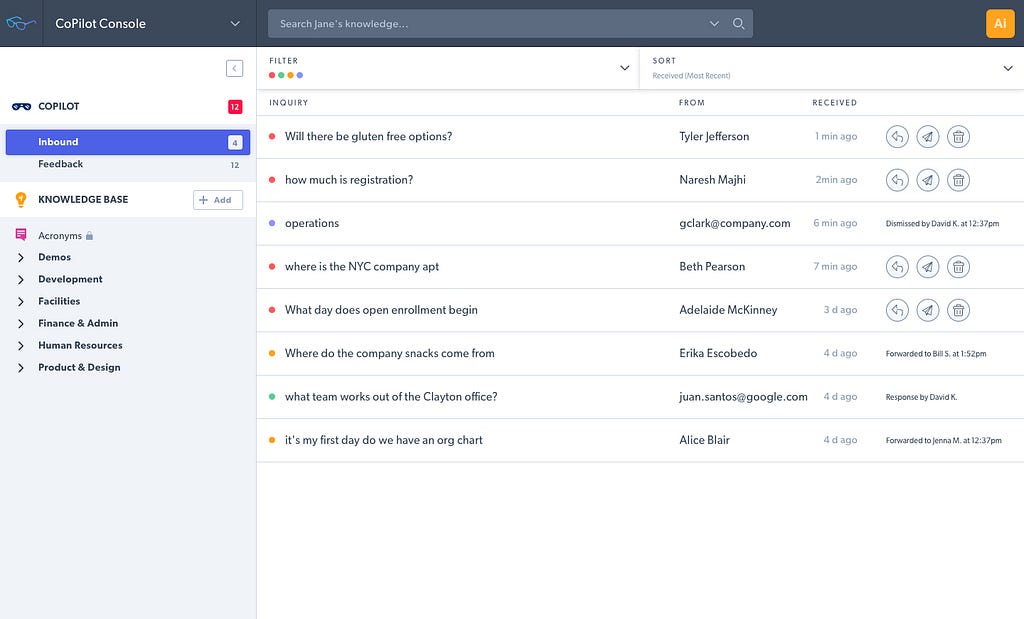Click 'Response by David K.' status
1024x619 pixels.
click(x=921, y=397)
